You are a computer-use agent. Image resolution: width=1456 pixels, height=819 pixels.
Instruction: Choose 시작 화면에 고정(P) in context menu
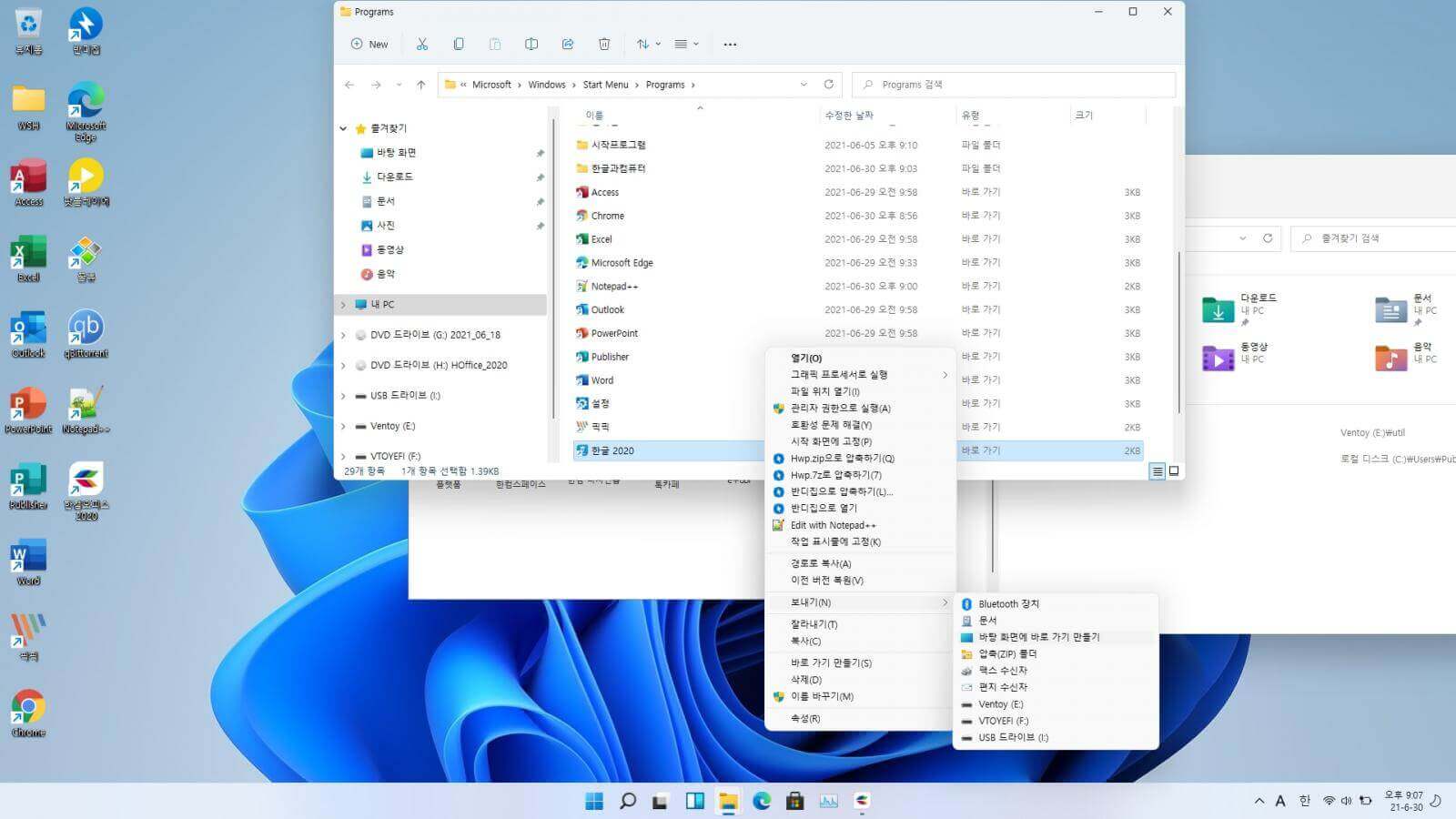(860, 441)
